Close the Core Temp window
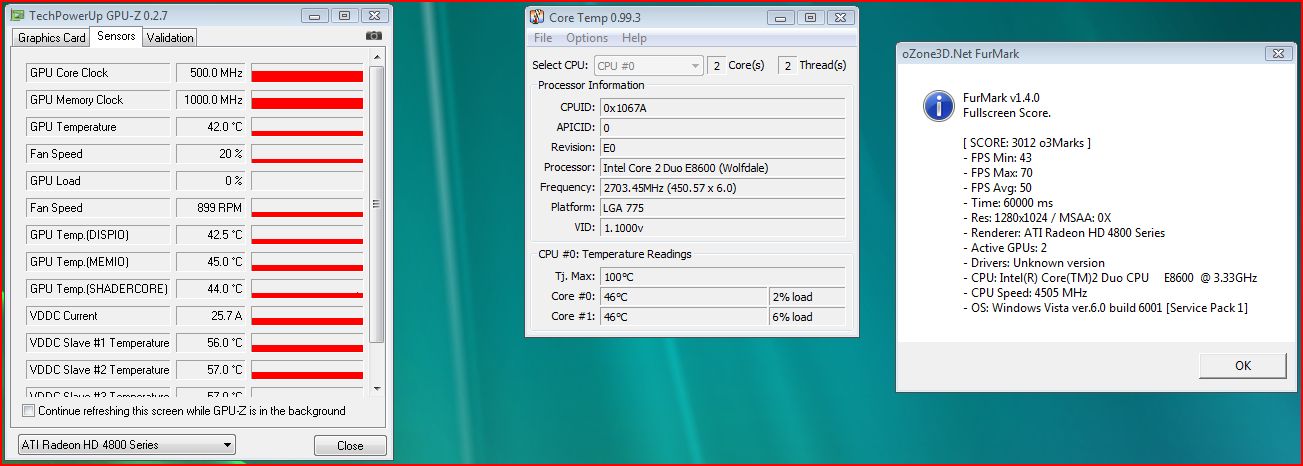Screen dimensions: 1303x466 [x=839, y=17]
